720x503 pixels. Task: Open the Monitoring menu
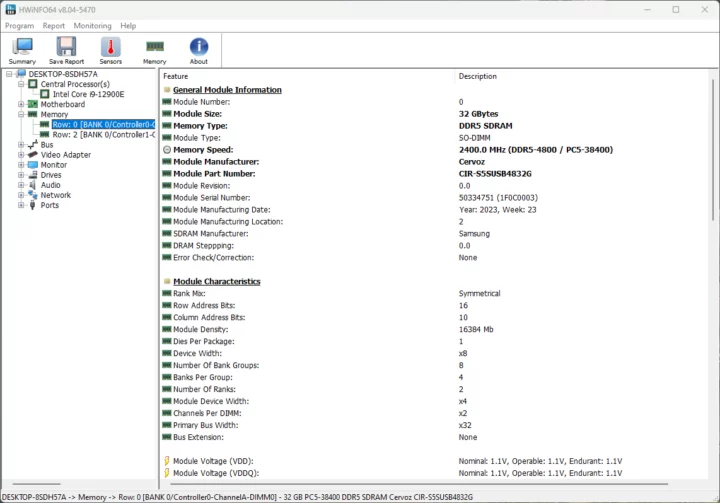(x=92, y=25)
